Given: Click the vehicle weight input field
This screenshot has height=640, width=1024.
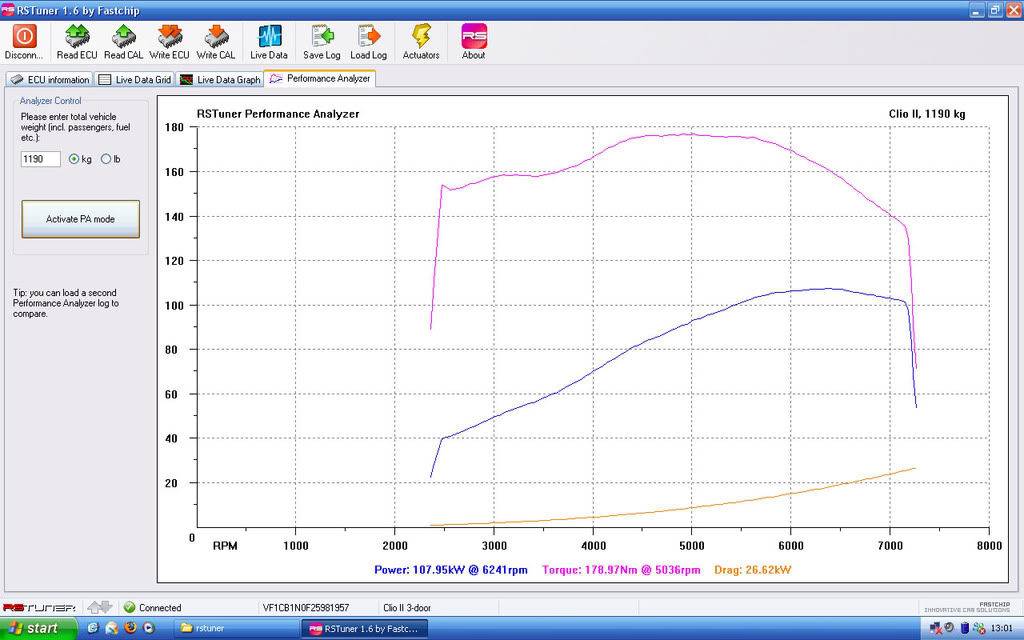Looking at the screenshot, I should click(x=40, y=159).
